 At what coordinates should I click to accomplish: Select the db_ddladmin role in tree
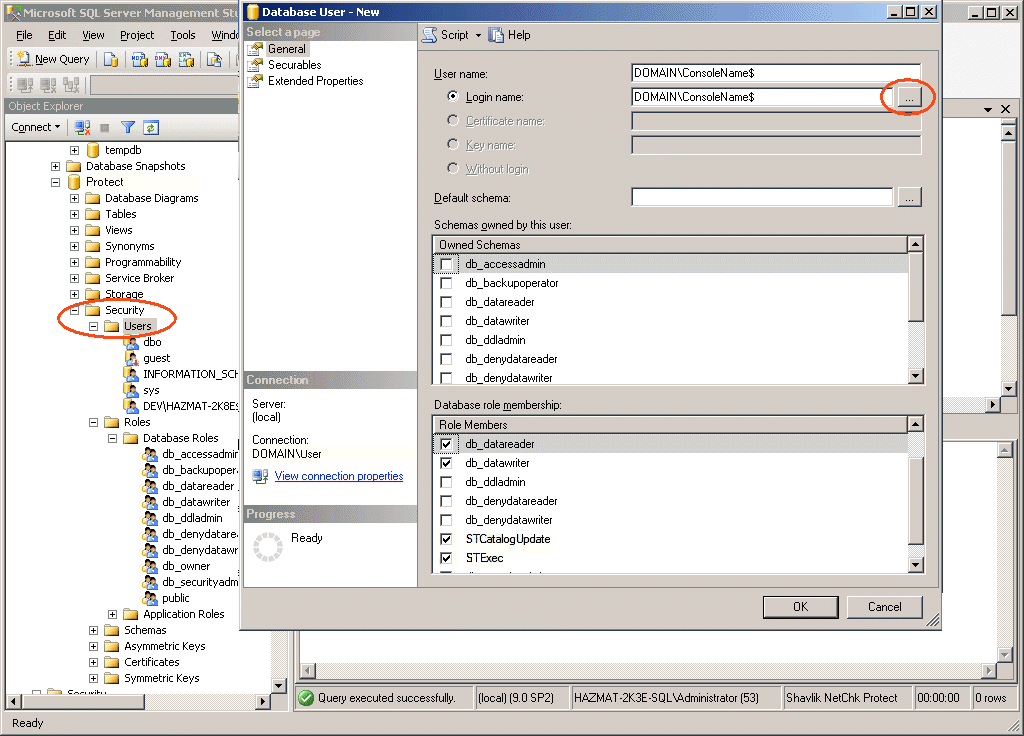[x=192, y=518]
